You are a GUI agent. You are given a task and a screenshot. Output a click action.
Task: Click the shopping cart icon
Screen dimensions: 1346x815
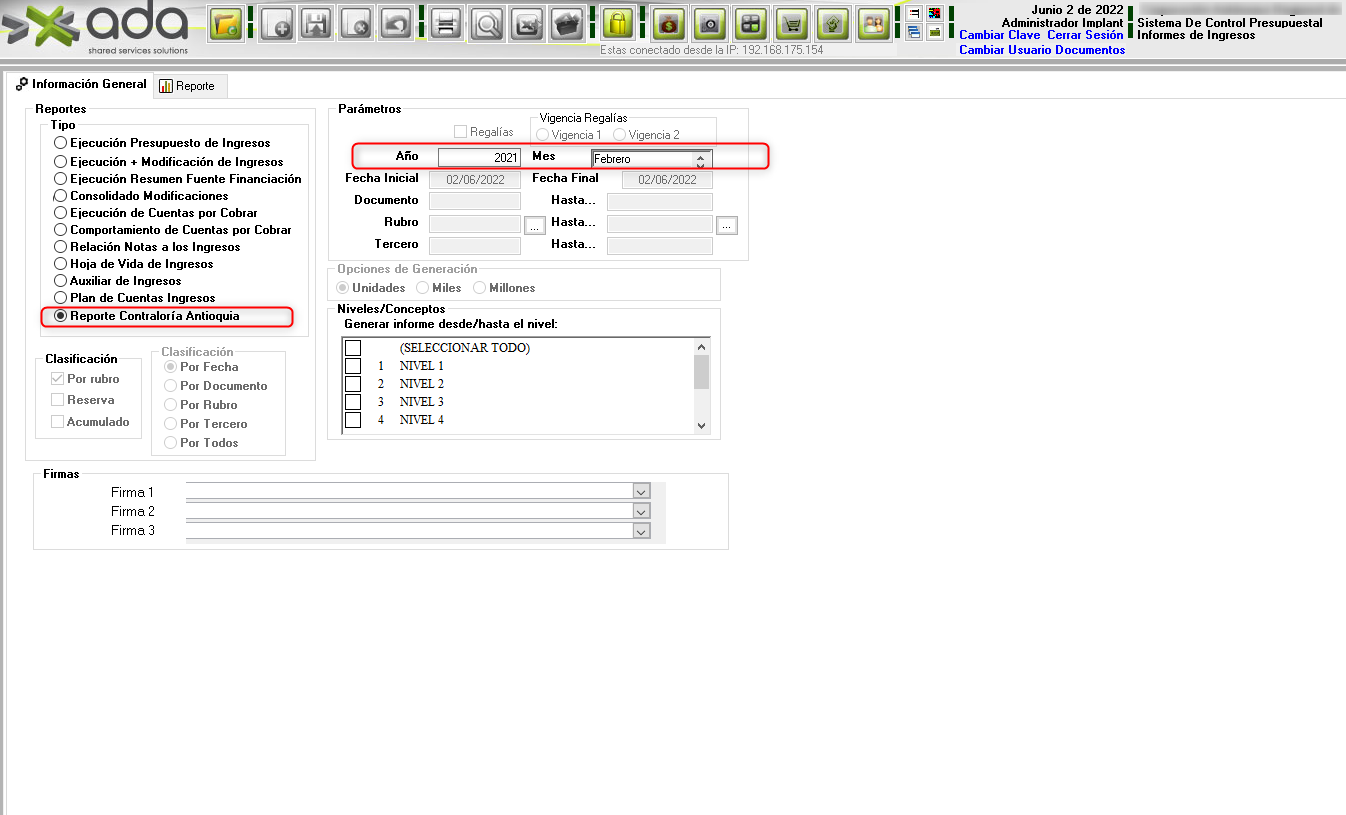(792, 23)
